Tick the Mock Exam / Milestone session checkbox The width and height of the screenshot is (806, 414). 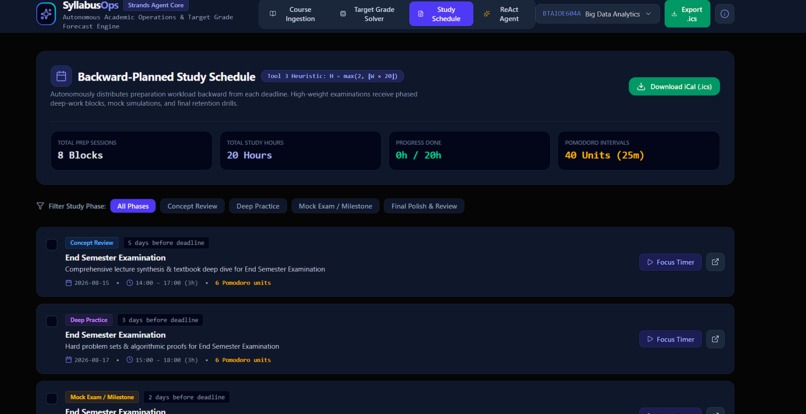(x=52, y=399)
